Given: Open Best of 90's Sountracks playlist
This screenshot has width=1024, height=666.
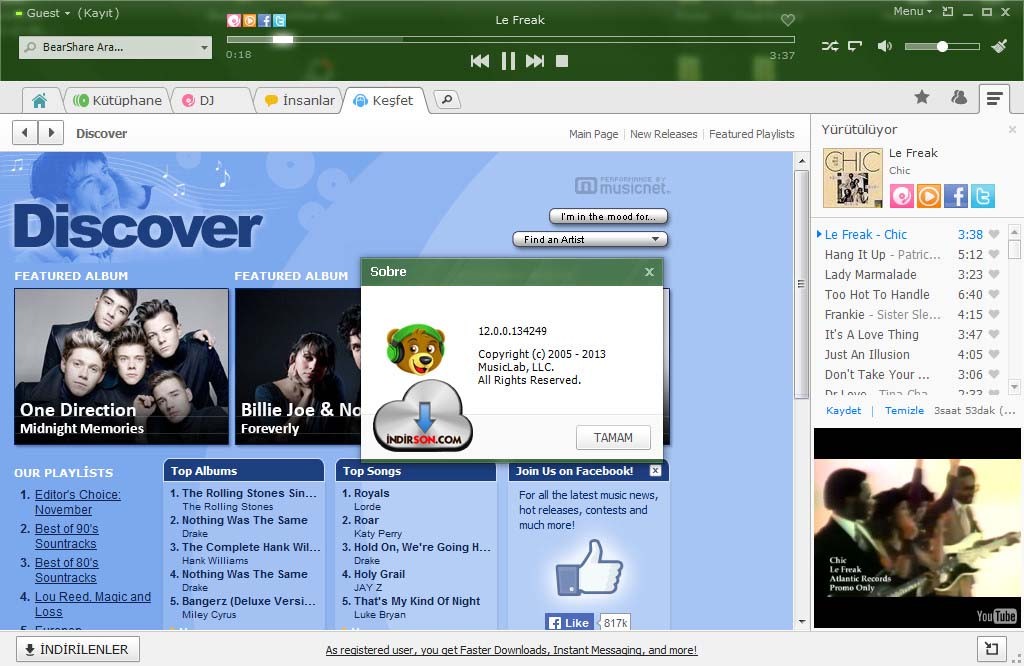Looking at the screenshot, I should (x=66, y=536).
